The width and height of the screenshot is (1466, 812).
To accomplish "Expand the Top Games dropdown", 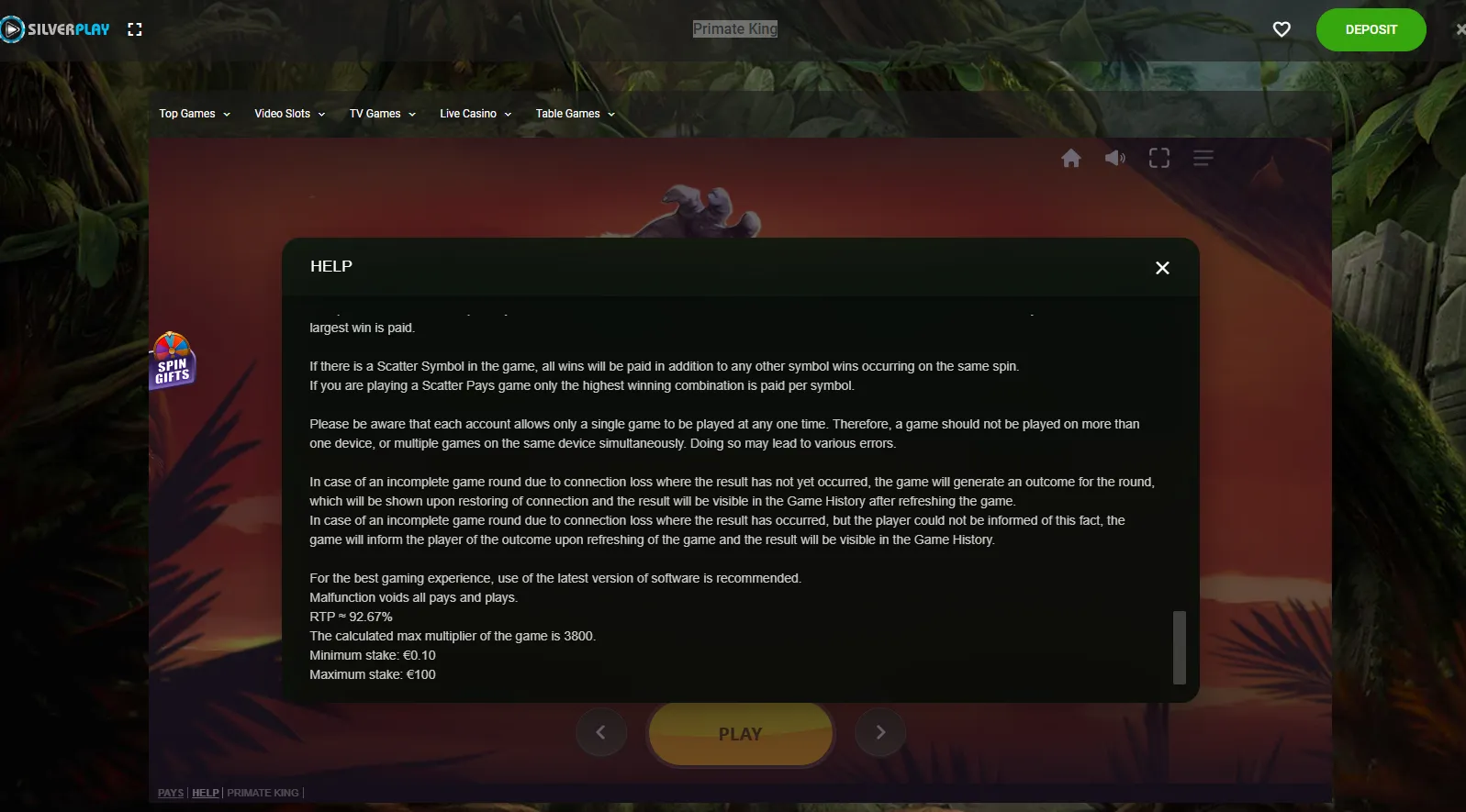I will coord(195,114).
